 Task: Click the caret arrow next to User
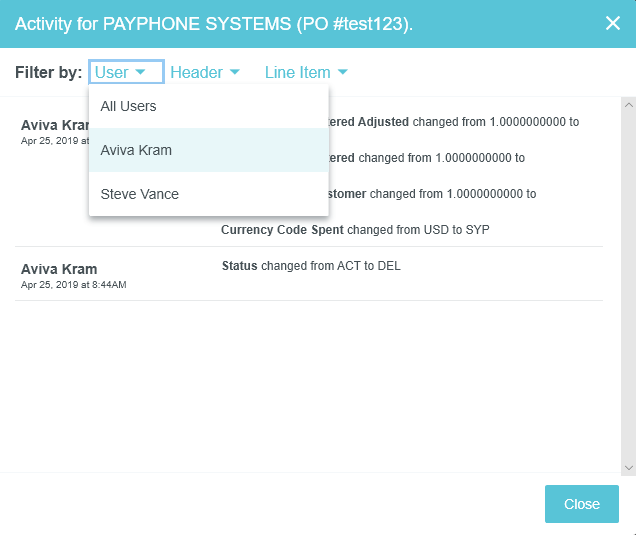click(x=141, y=72)
